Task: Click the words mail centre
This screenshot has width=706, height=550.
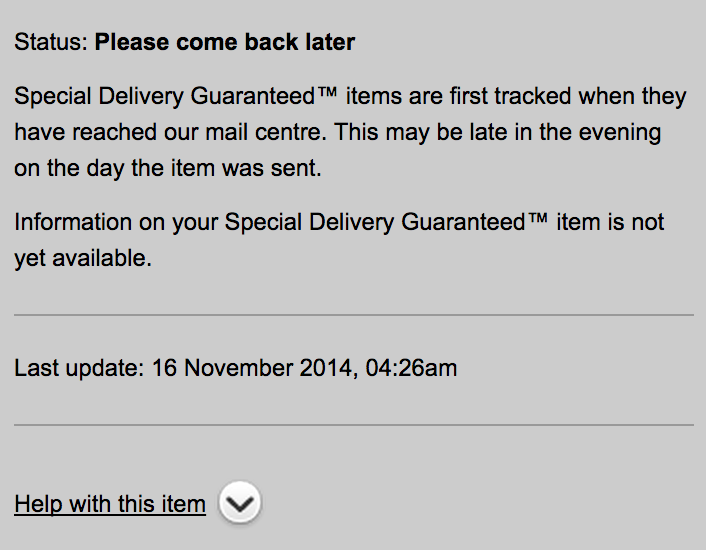Action: click(x=266, y=132)
